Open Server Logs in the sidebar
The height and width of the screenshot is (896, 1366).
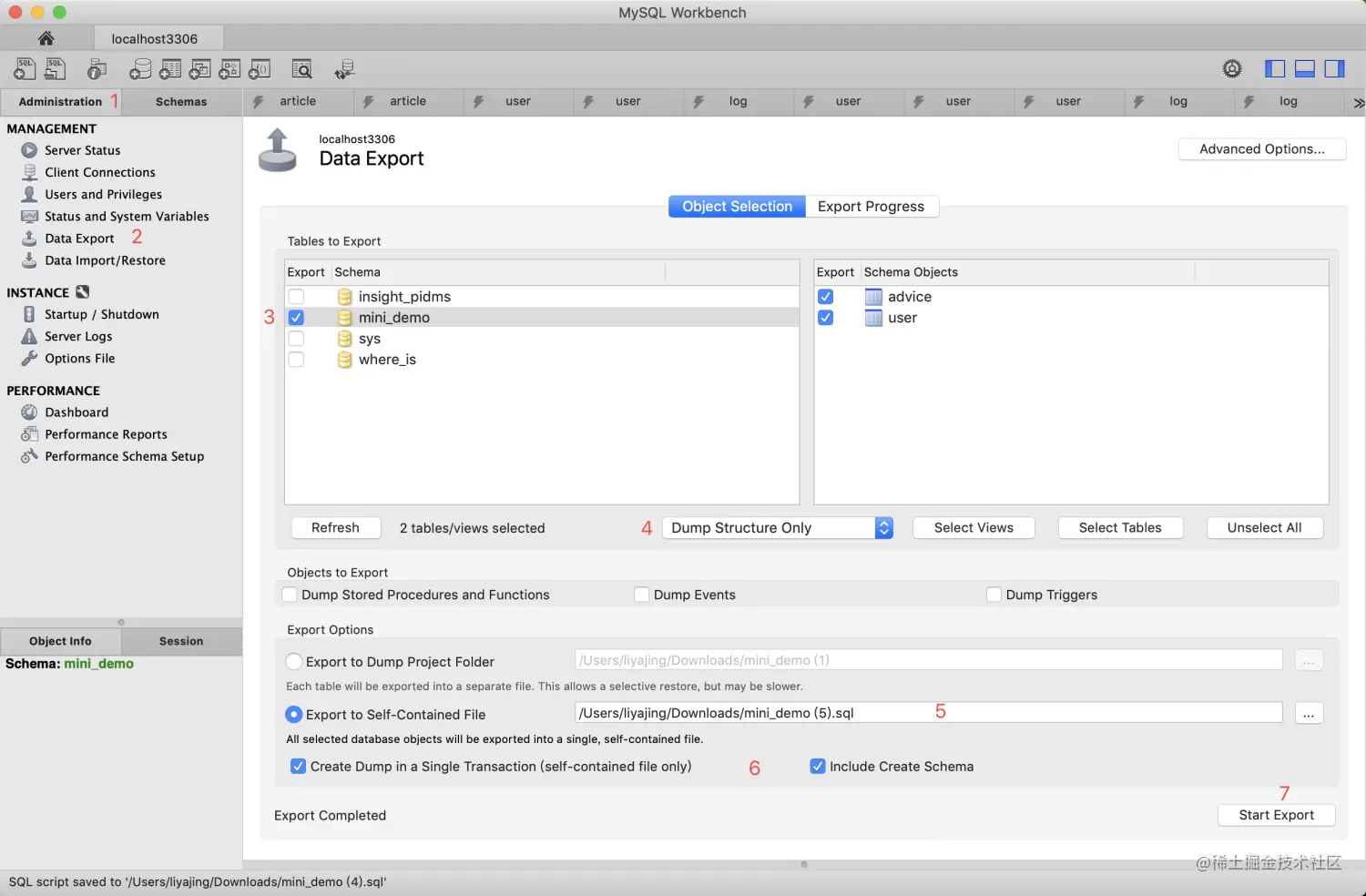[78, 336]
